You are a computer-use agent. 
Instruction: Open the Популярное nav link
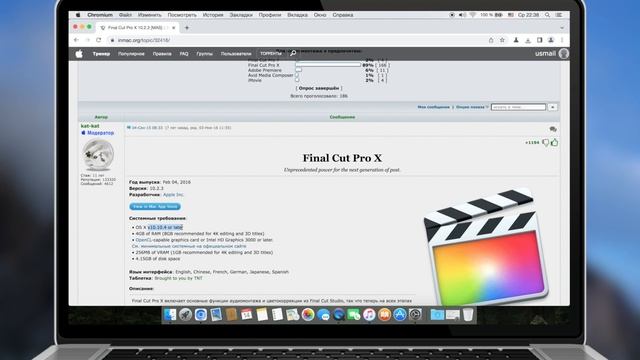point(131,53)
